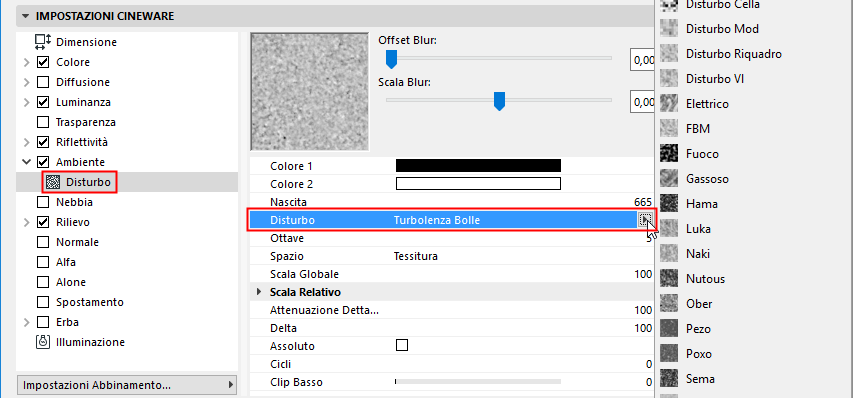Viewport: 853px width, 398px height.
Task: Click the Fuoco noise preview icon
Action: click(669, 153)
